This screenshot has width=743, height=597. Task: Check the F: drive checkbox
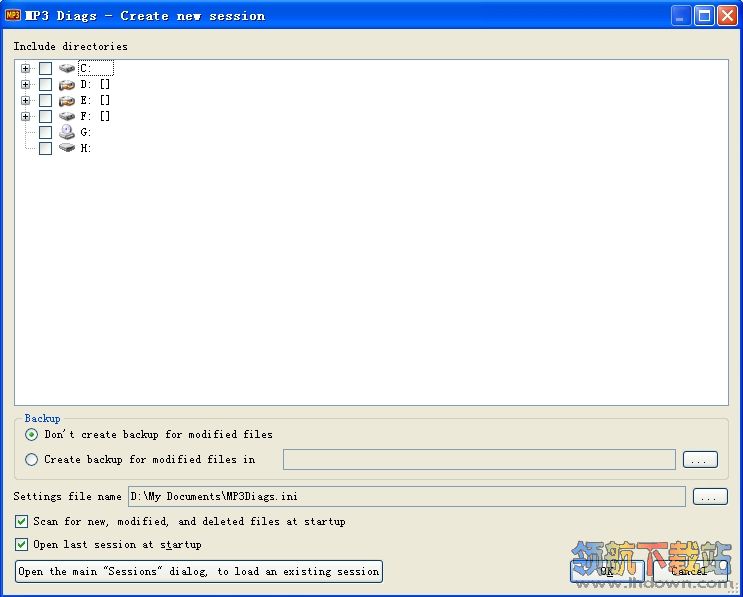(45, 116)
